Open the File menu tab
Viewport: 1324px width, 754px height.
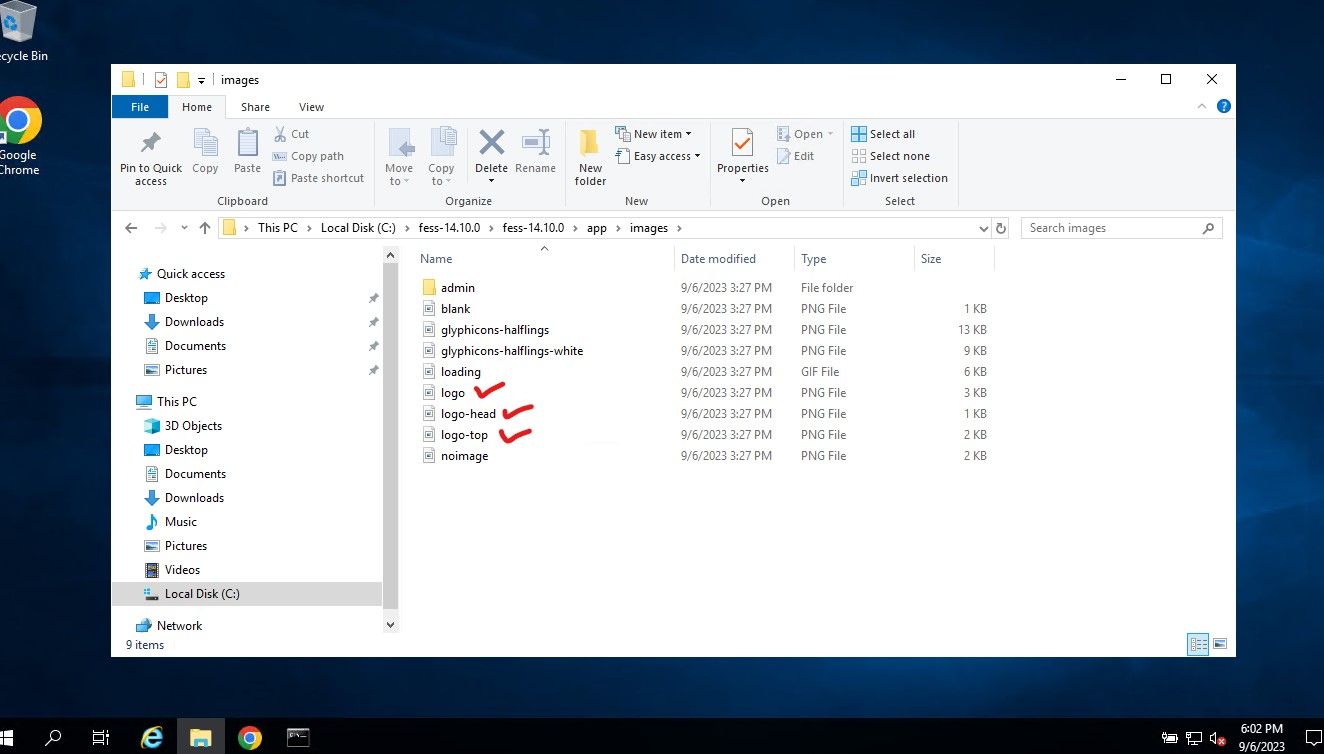[140, 107]
